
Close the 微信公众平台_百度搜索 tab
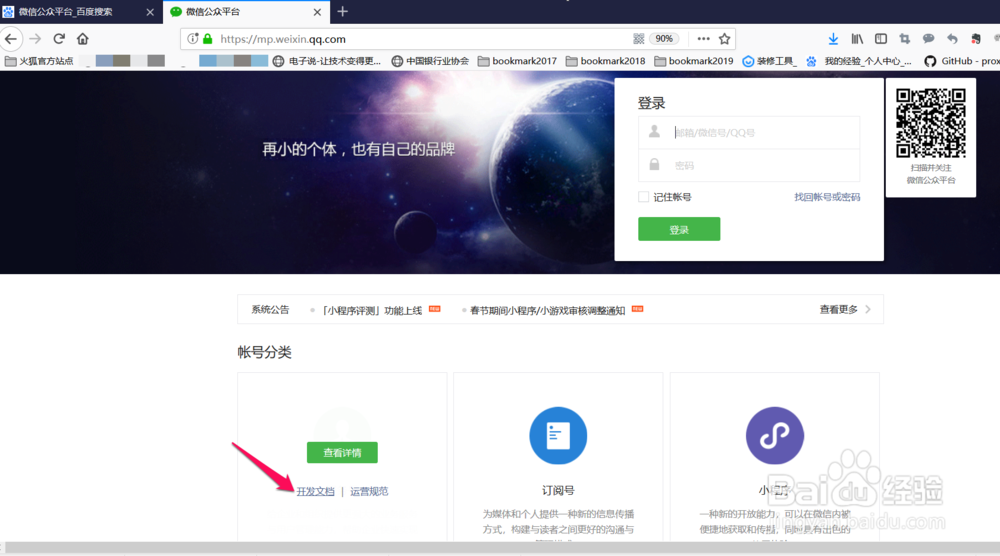coord(150,12)
